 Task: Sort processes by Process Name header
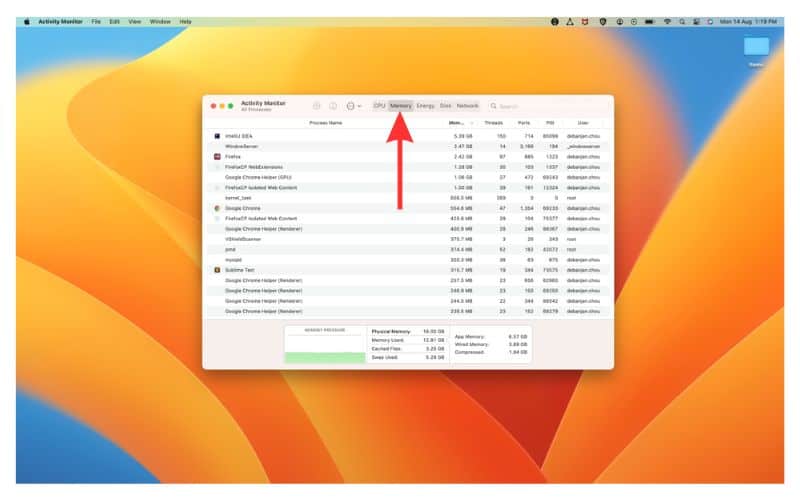click(x=325, y=123)
